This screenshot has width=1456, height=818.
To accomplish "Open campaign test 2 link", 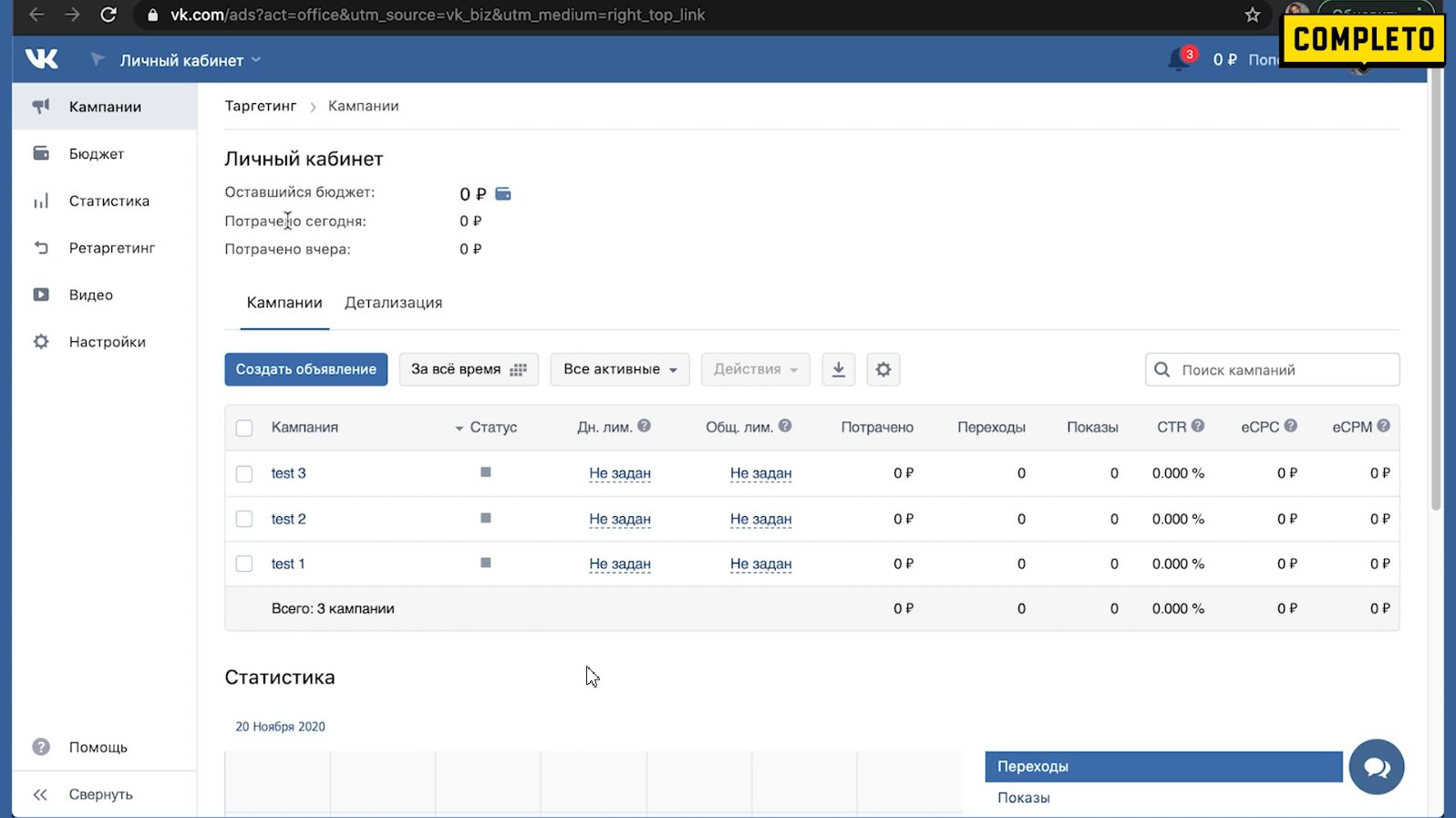I will click(x=288, y=519).
